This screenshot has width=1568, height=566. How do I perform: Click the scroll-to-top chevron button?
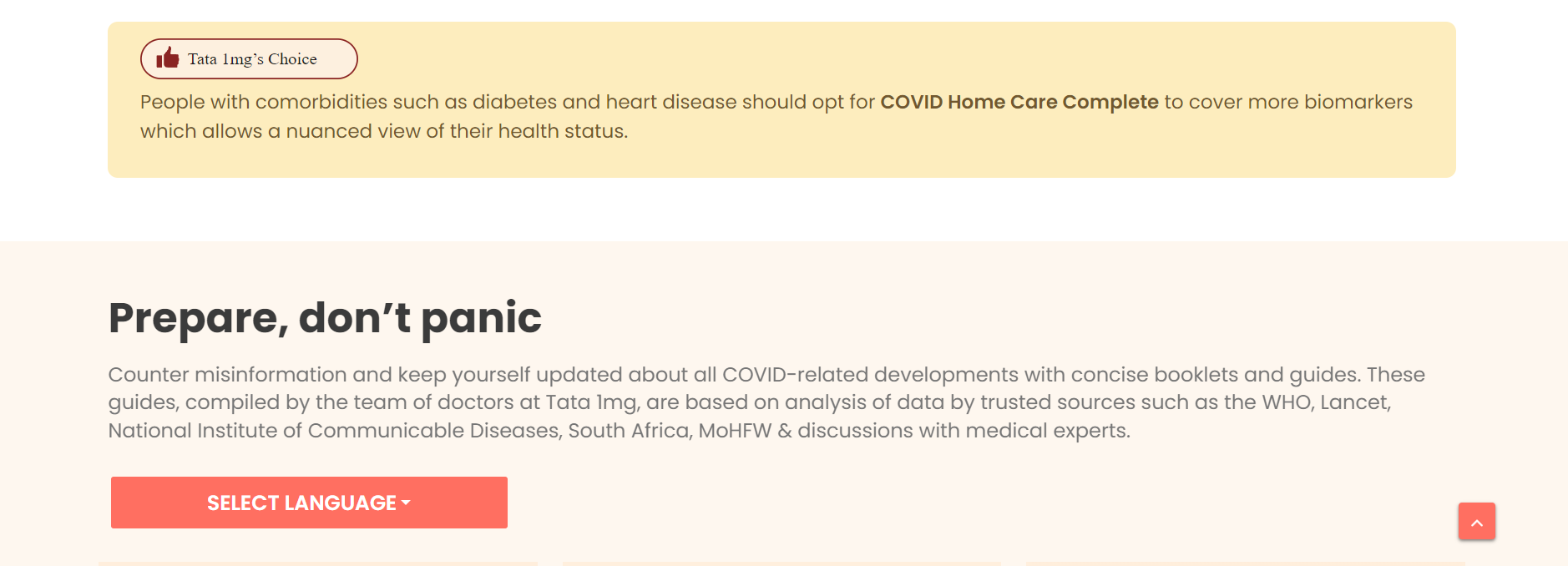pyautogui.click(x=1477, y=522)
